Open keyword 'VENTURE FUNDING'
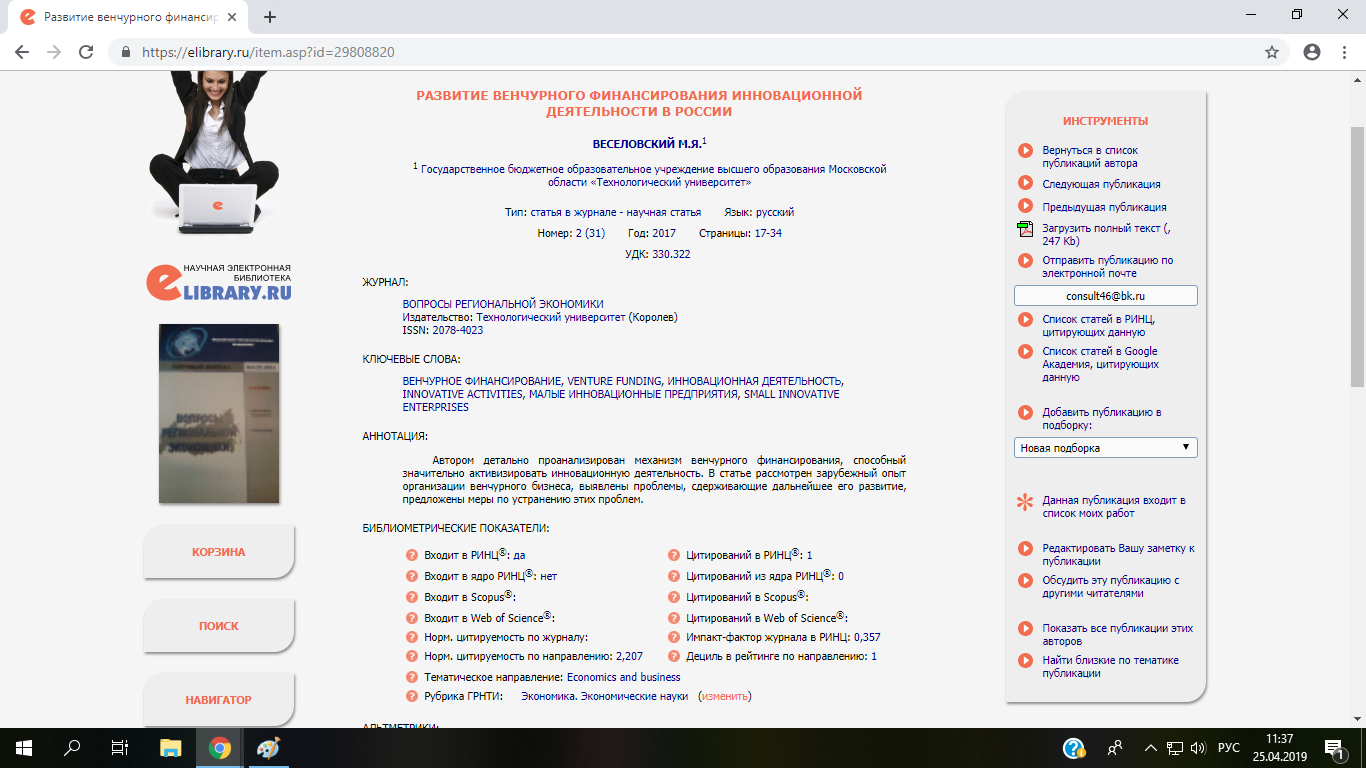 pos(614,381)
